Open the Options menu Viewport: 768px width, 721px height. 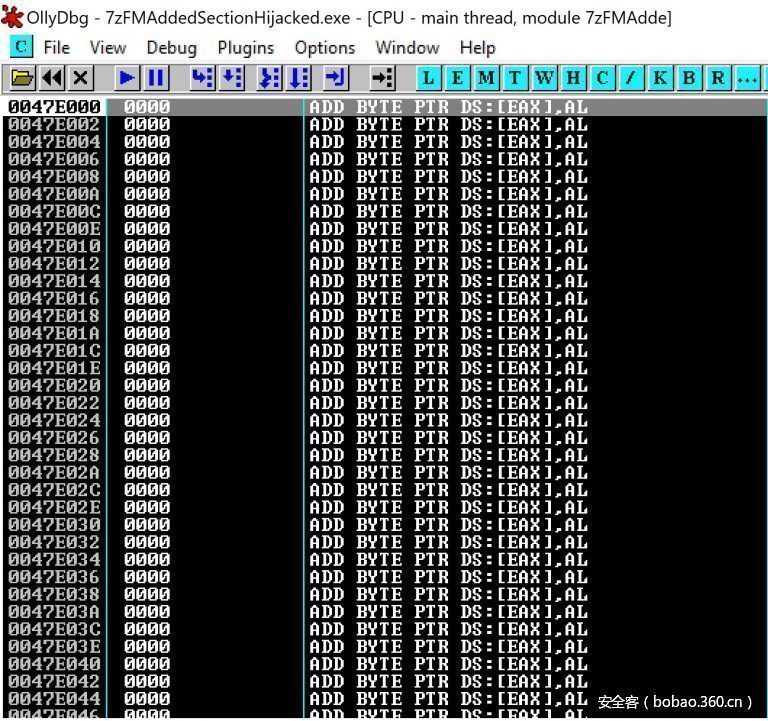click(x=324, y=47)
